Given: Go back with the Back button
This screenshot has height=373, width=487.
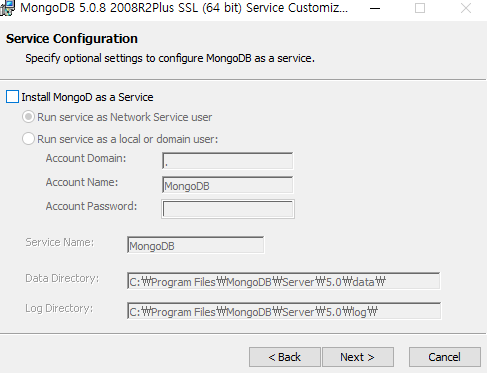Looking at the screenshot, I should point(285,357).
